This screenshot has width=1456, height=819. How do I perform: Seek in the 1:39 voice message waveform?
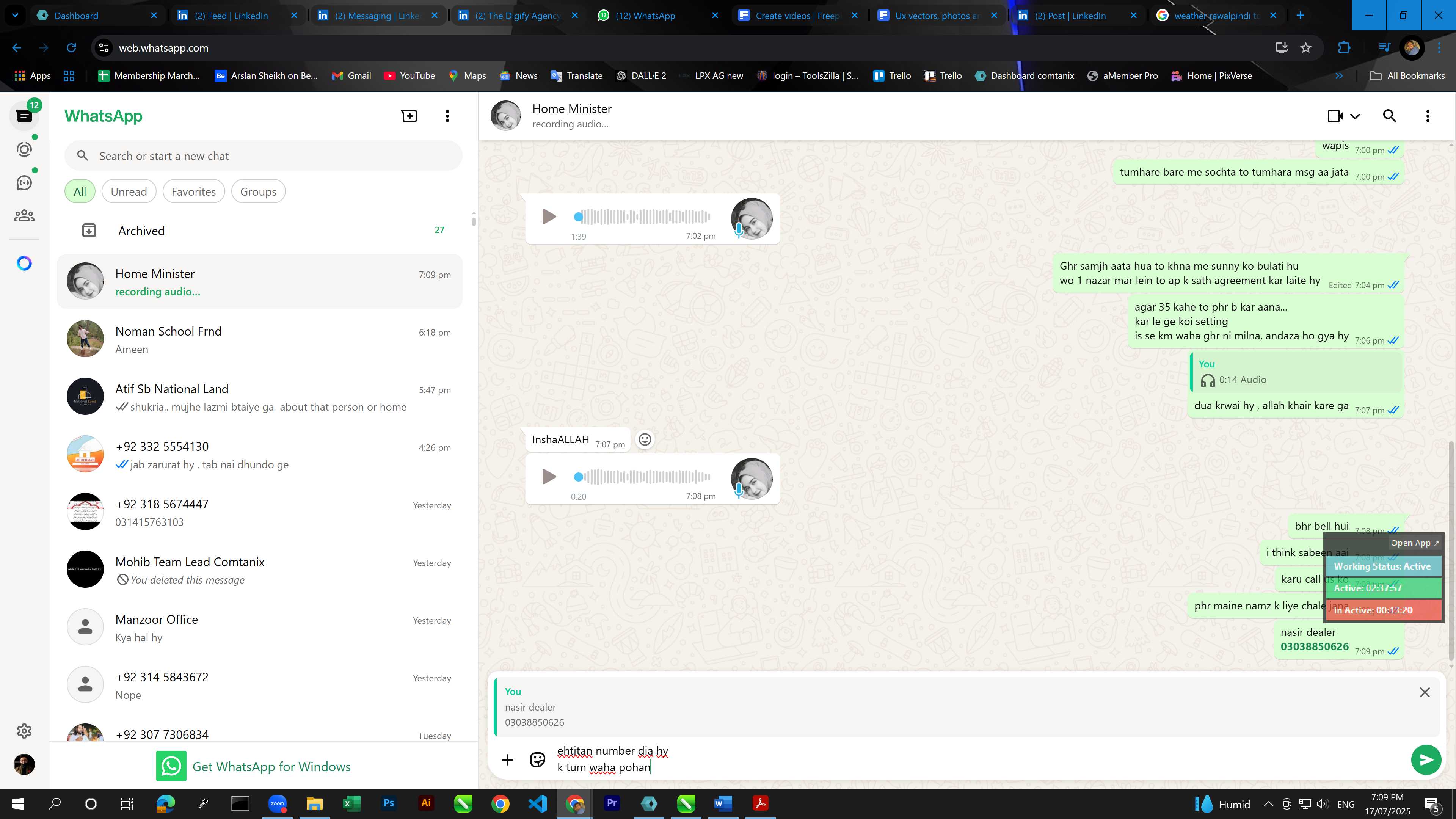[x=642, y=217]
